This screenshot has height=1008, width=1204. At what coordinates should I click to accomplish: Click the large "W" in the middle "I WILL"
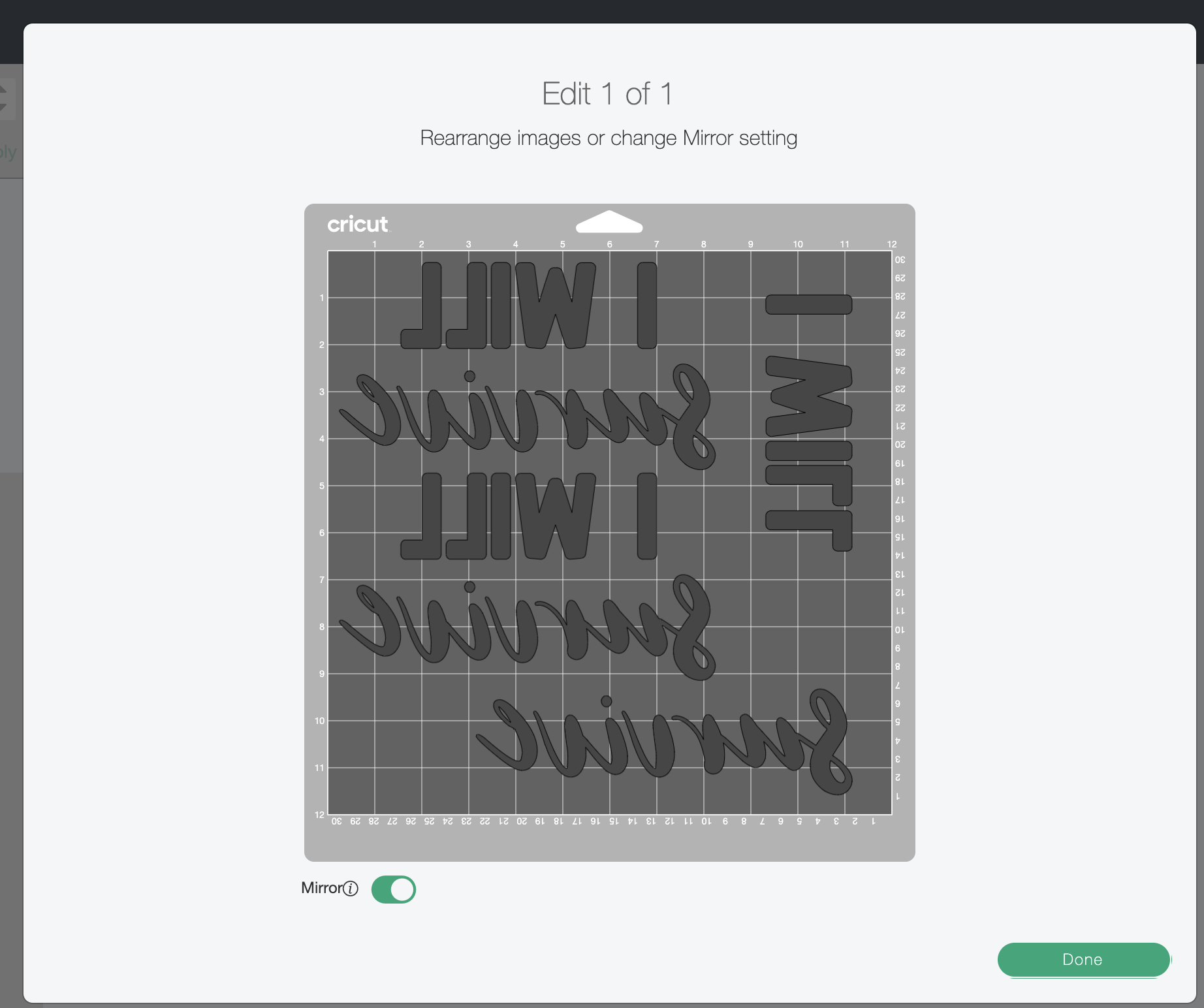coord(556,516)
